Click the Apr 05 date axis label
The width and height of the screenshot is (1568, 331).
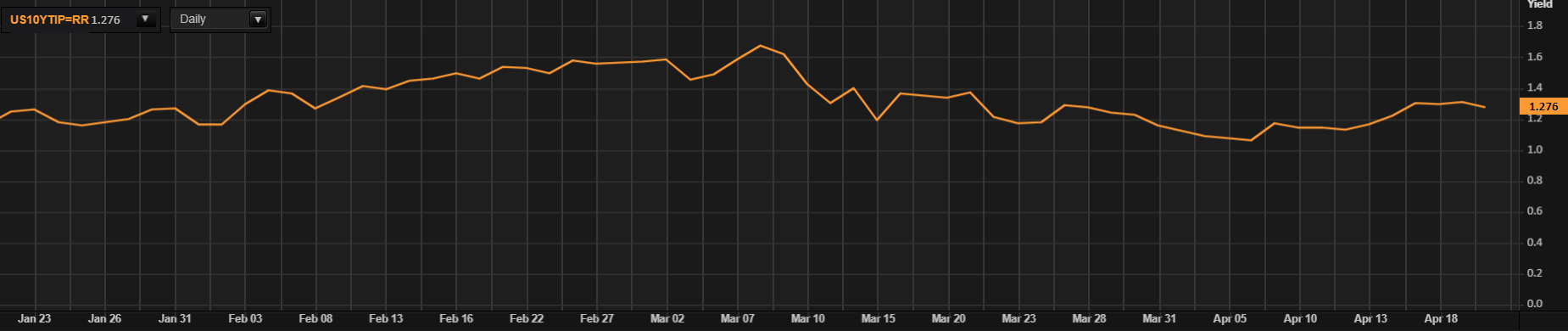point(1230,319)
